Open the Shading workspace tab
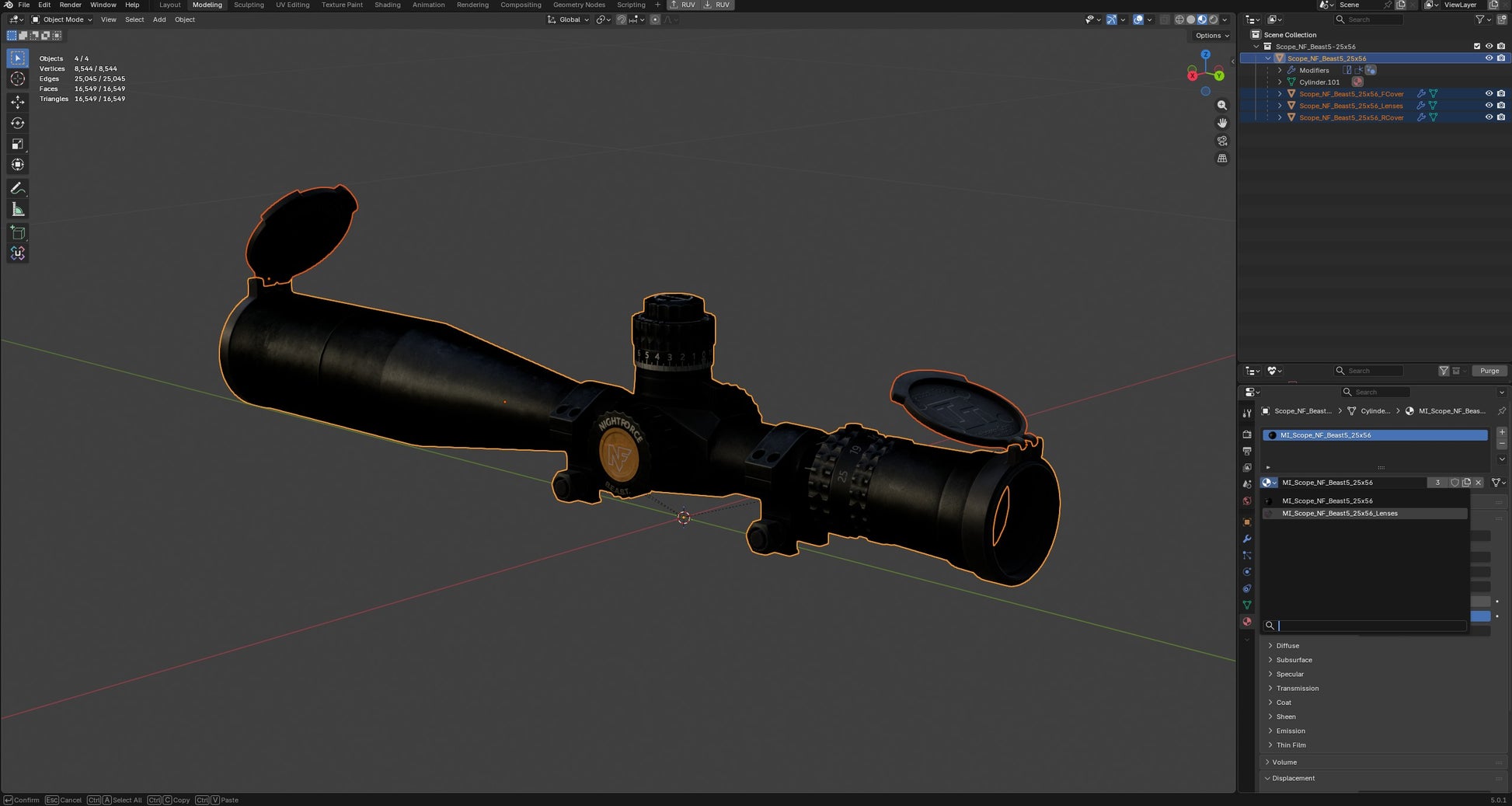1512x806 pixels. (388, 5)
